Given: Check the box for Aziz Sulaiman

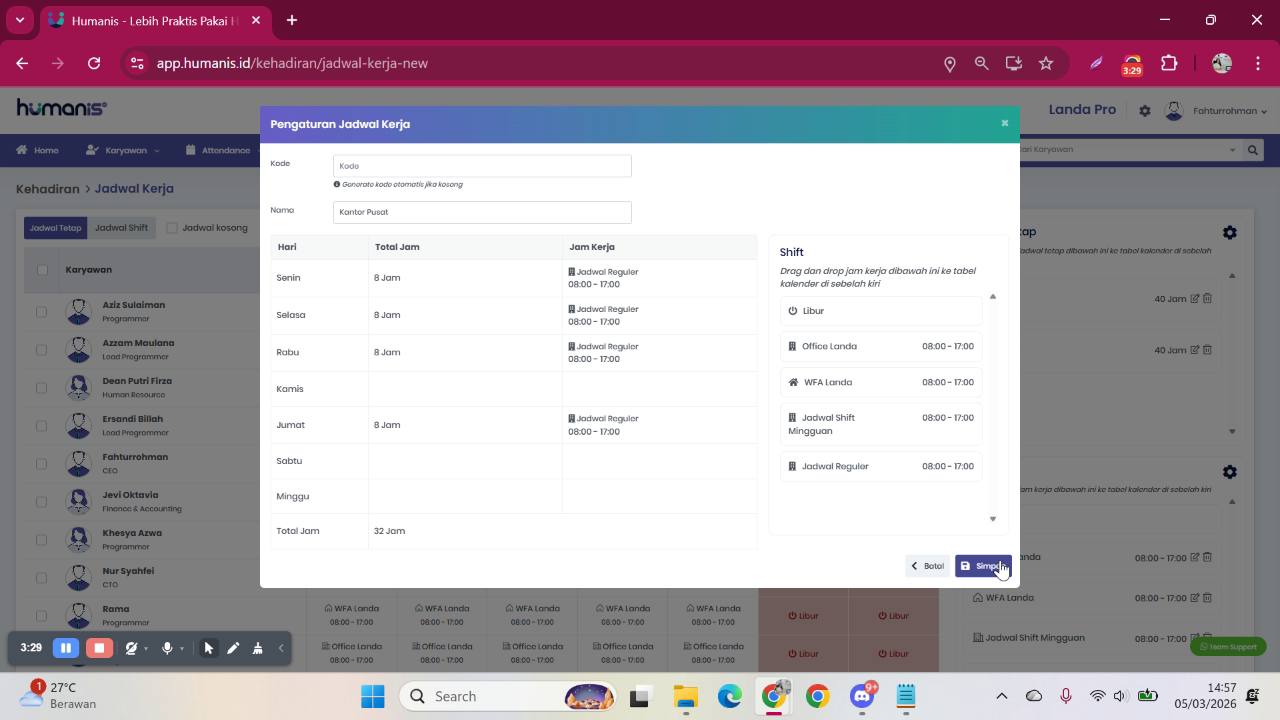Looking at the screenshot, I should [42, 312].
